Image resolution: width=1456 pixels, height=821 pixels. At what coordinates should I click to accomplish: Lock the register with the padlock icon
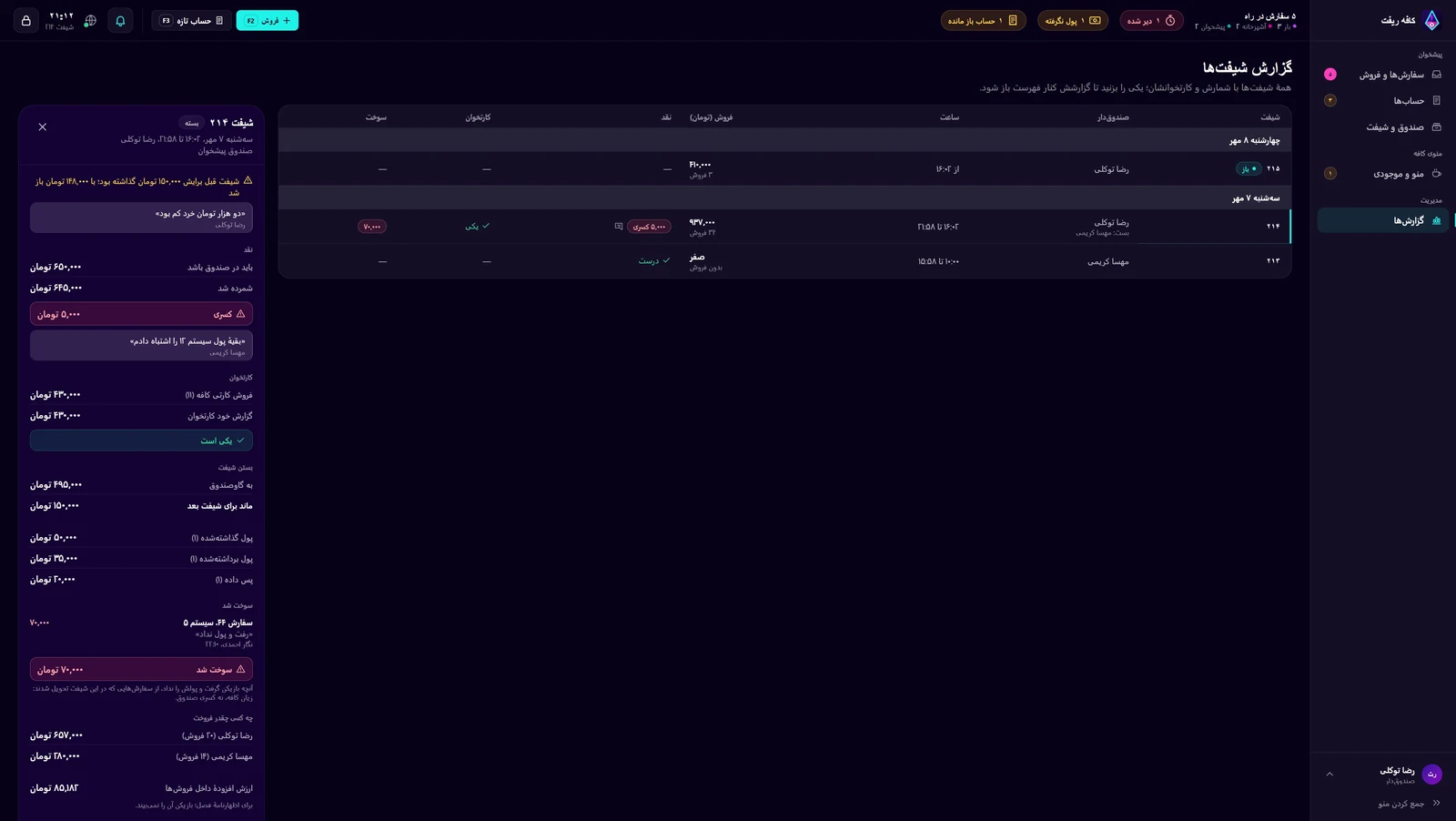coord(25,20)
